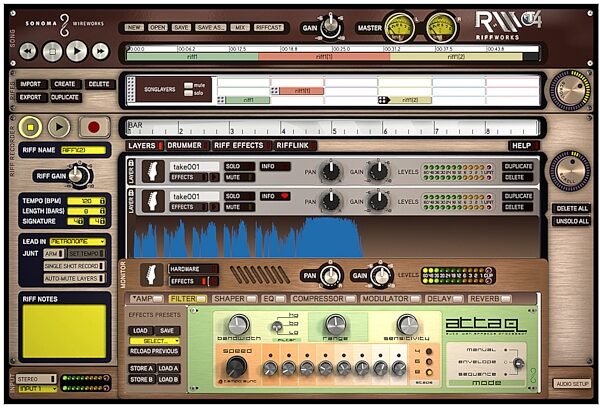Toggle songlayers mute checkbox

click(x=188, y=85)
